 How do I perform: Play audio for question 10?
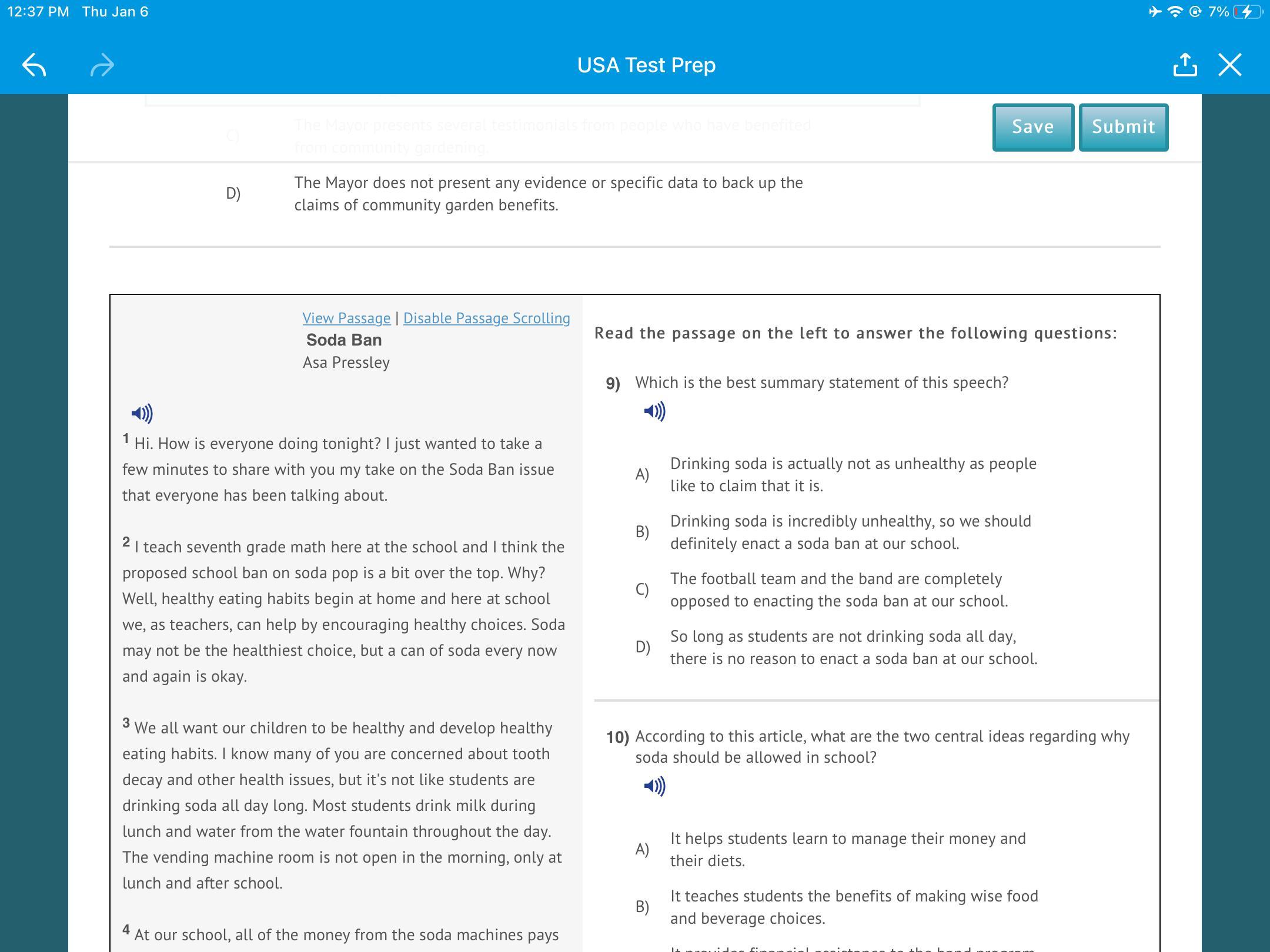click(654, 786)
